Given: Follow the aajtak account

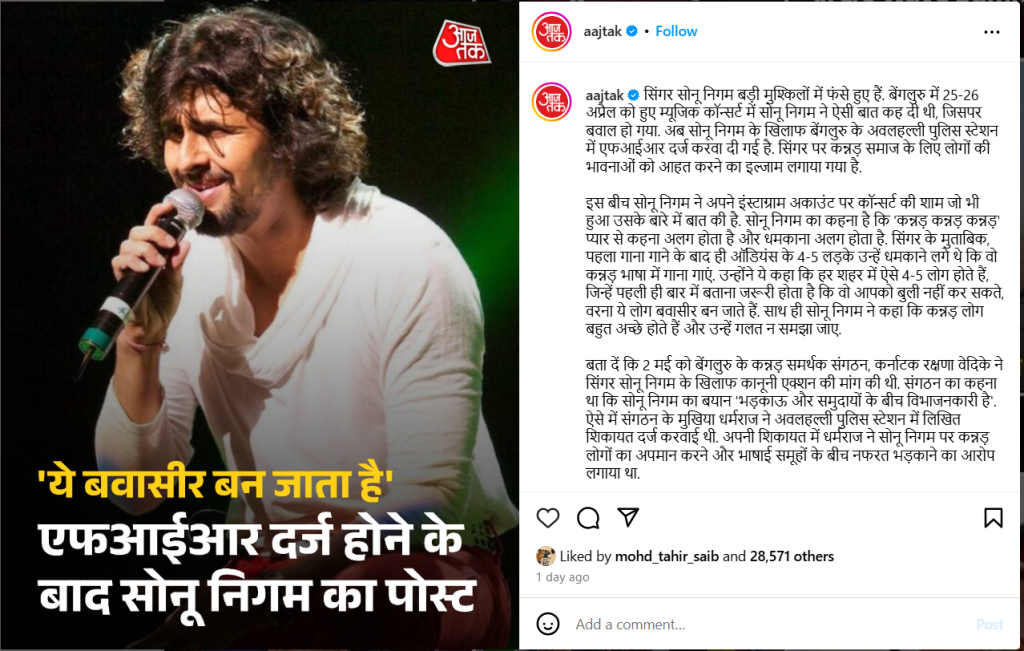Looking at the screenshot, I should click(676, 31).
